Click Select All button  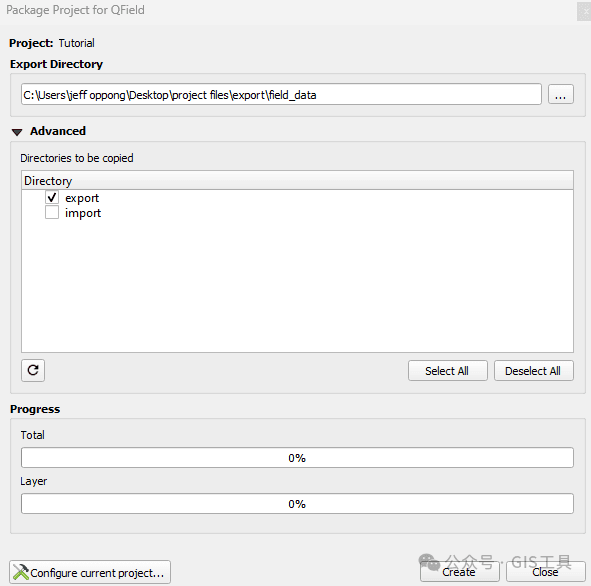pos(447,371)
